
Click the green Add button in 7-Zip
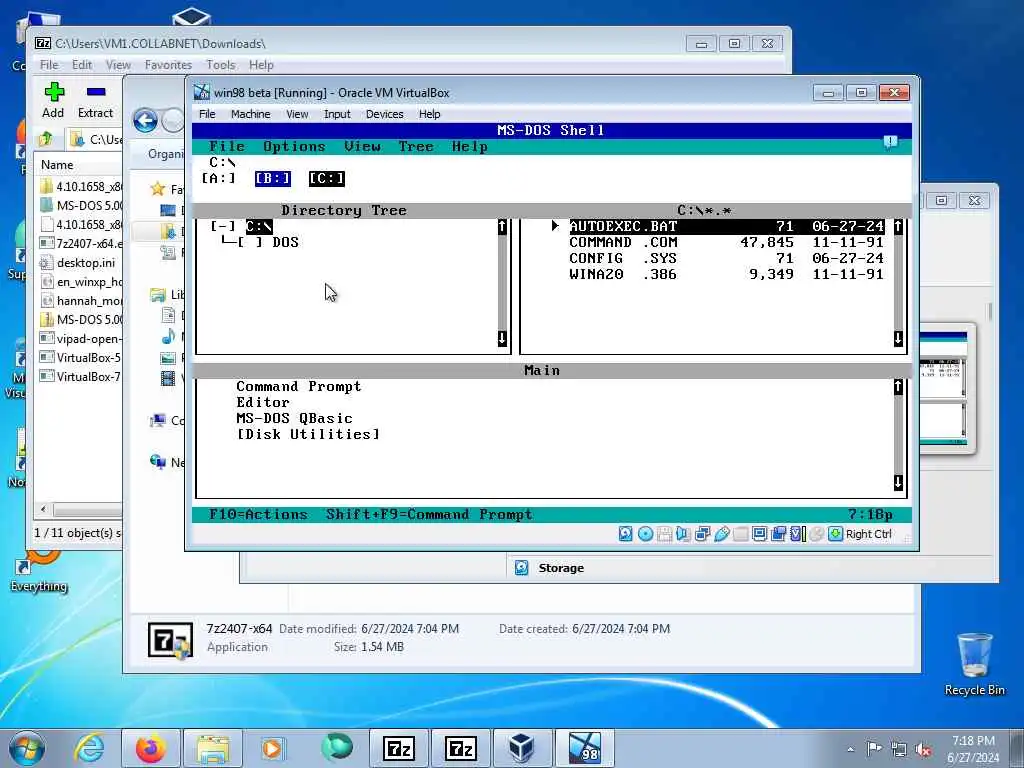(54, 100)
